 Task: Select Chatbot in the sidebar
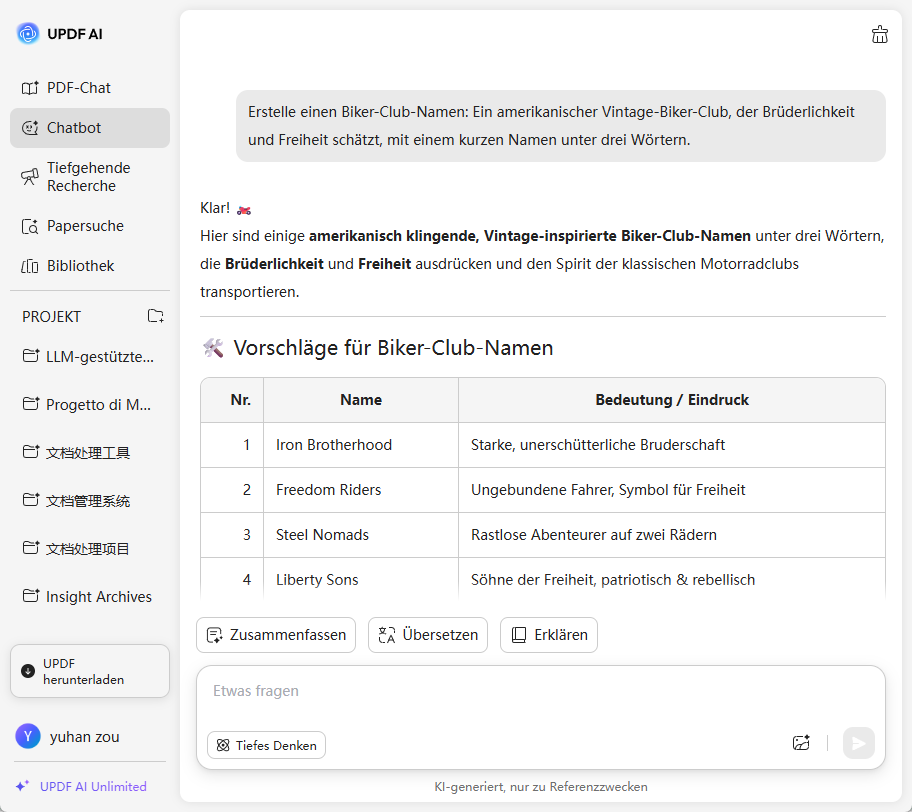point(74,128)
